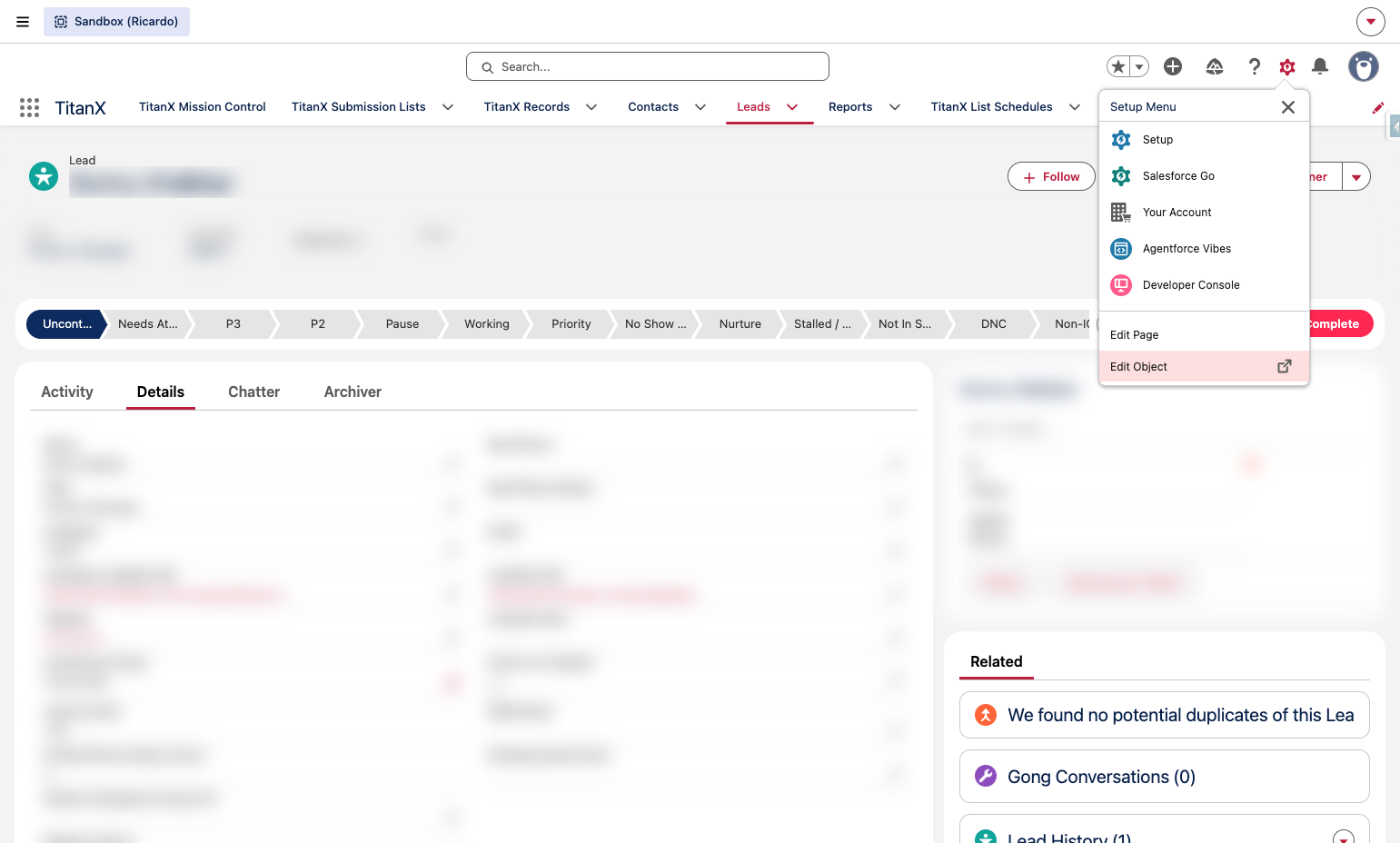Open Setup from the Setup Menu

click(x=1204, y=140)
